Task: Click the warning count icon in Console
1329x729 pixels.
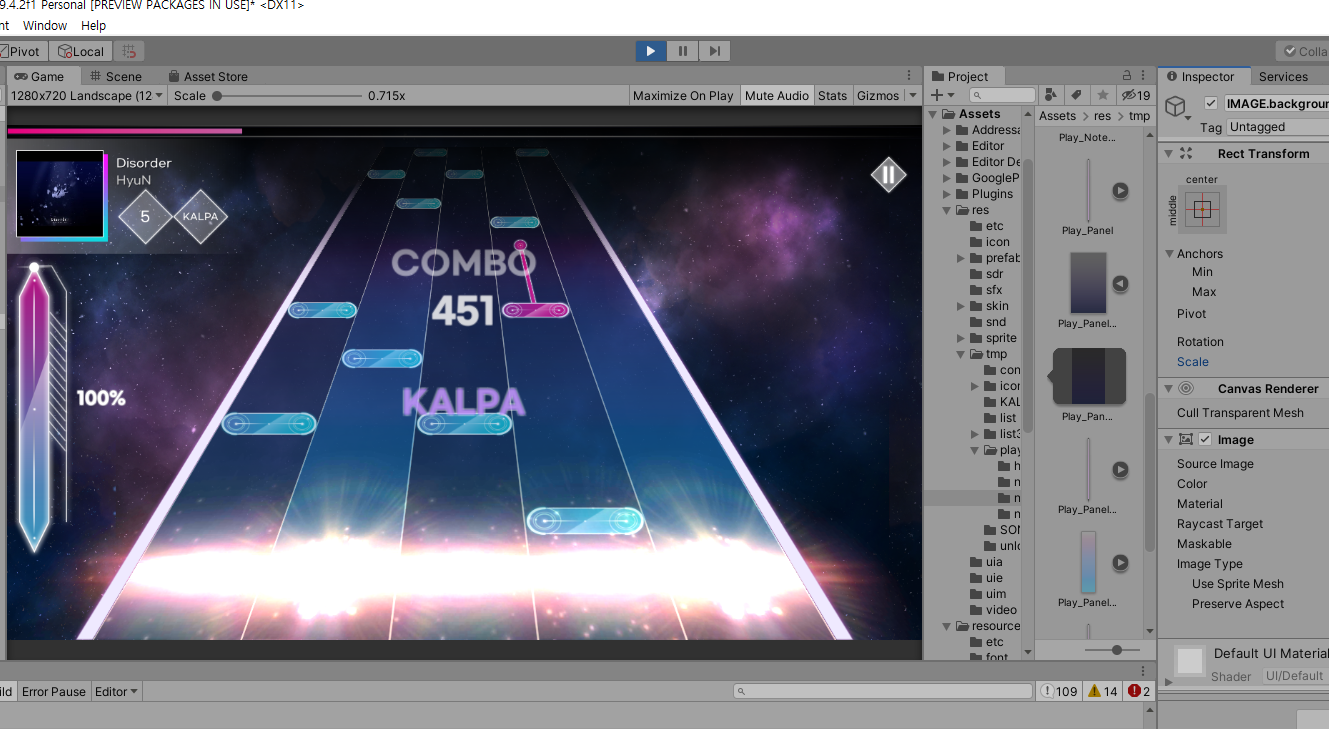Action: click(x=1102, y=691)
